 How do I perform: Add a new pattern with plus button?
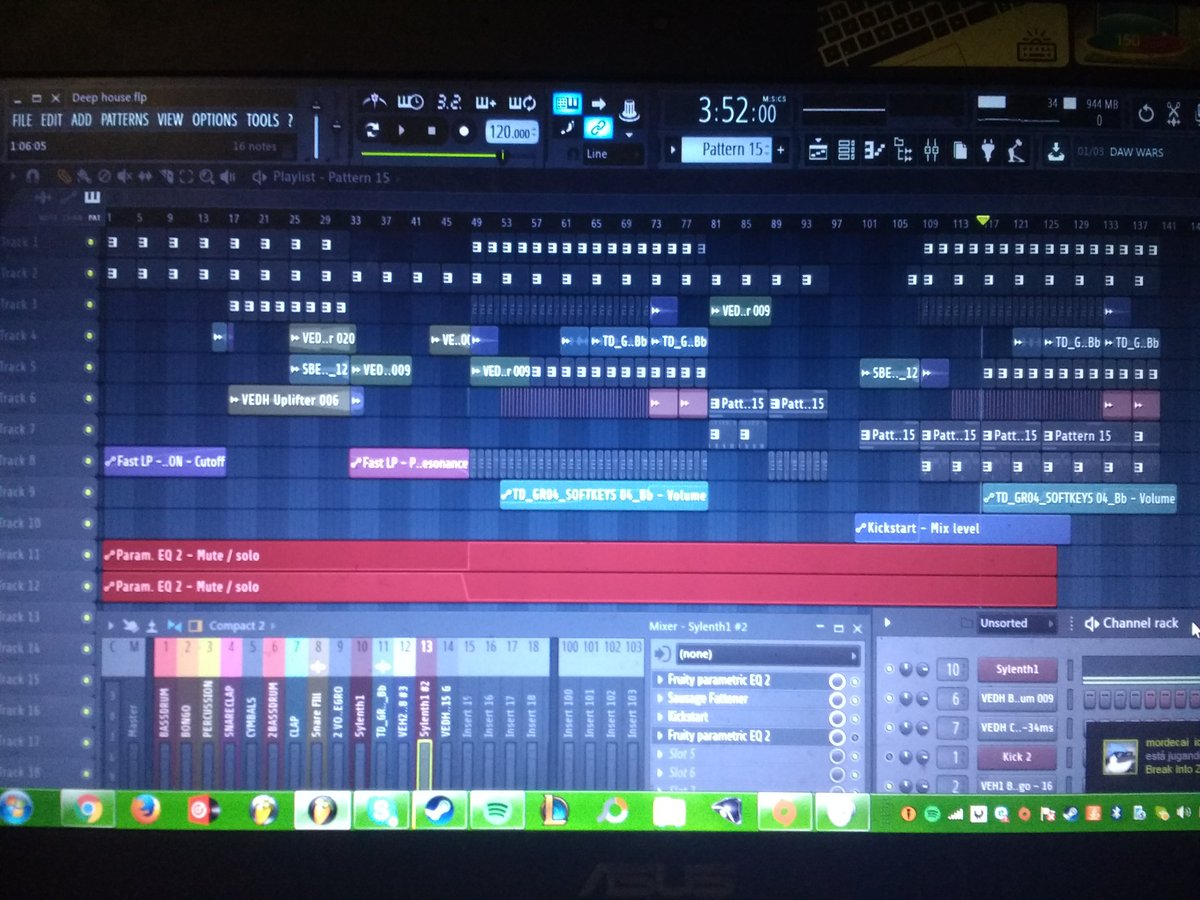click(x=781, y=150)
